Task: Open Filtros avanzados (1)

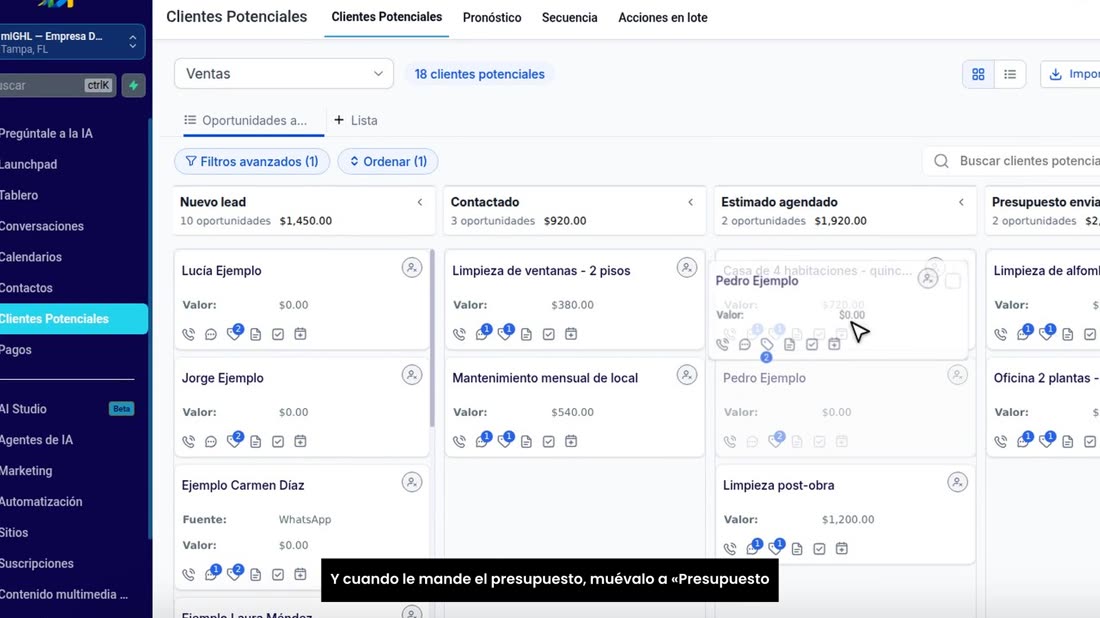Action: [x=252, y=161]
